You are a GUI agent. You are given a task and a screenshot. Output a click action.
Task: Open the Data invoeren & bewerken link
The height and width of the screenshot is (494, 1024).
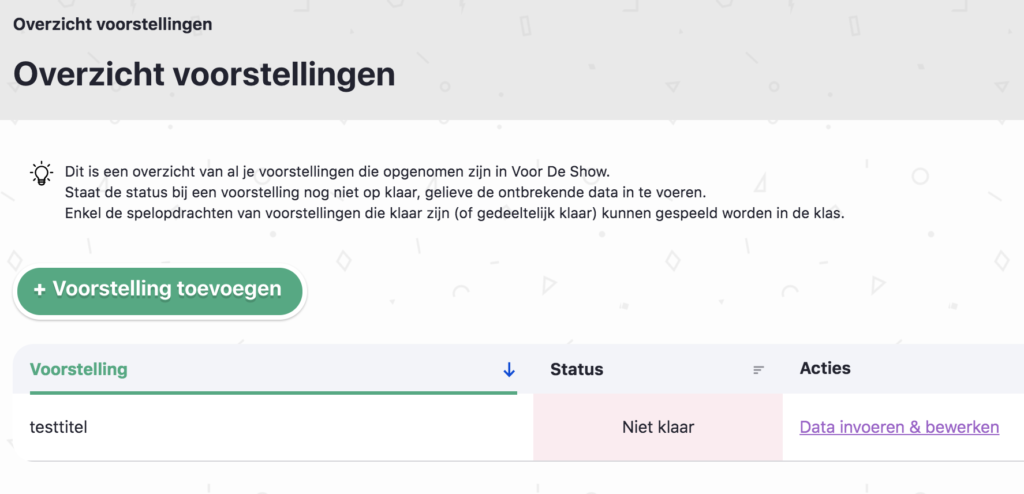click(x=899, y=427)
